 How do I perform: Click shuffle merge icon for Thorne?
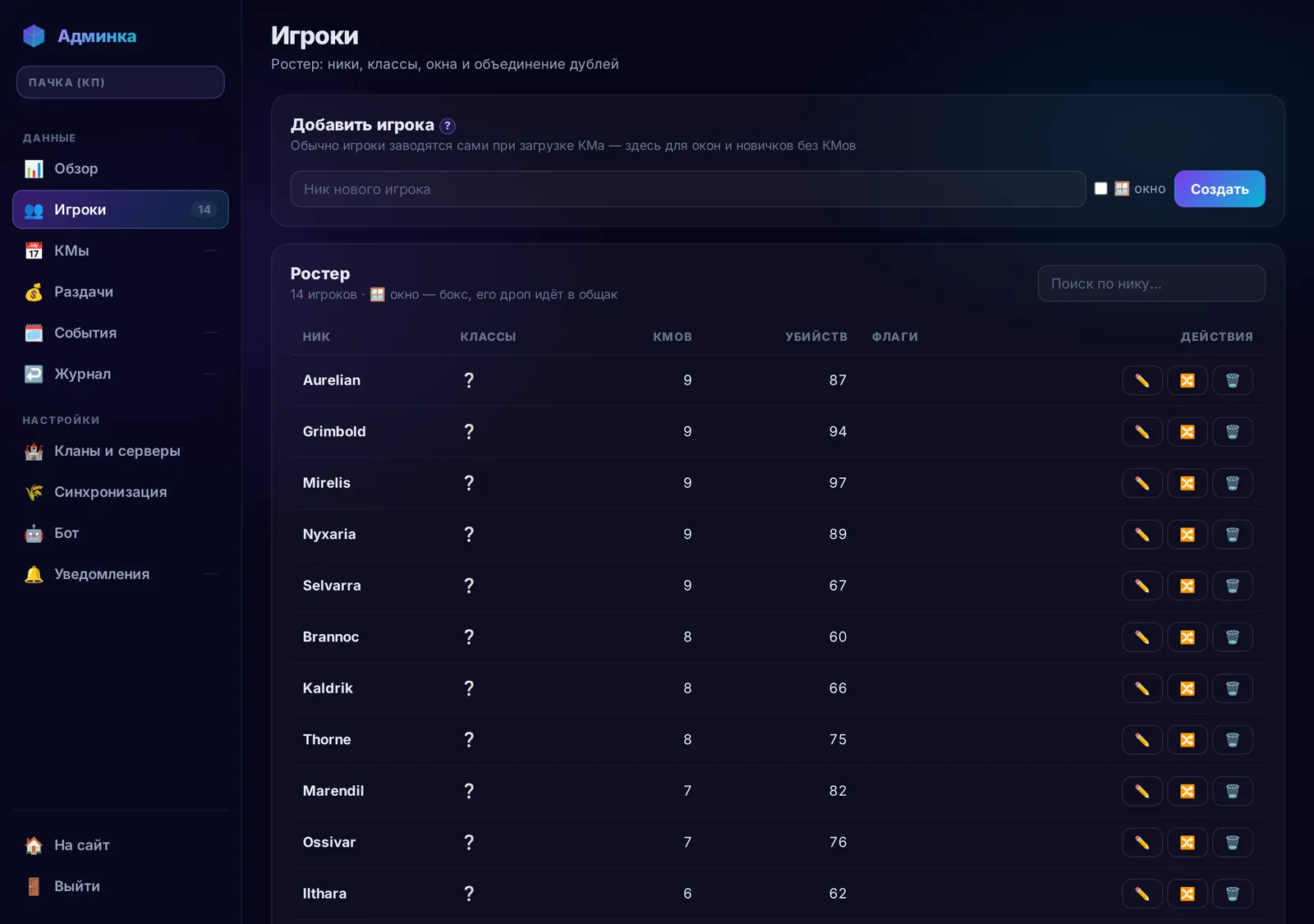[1187, 740]
